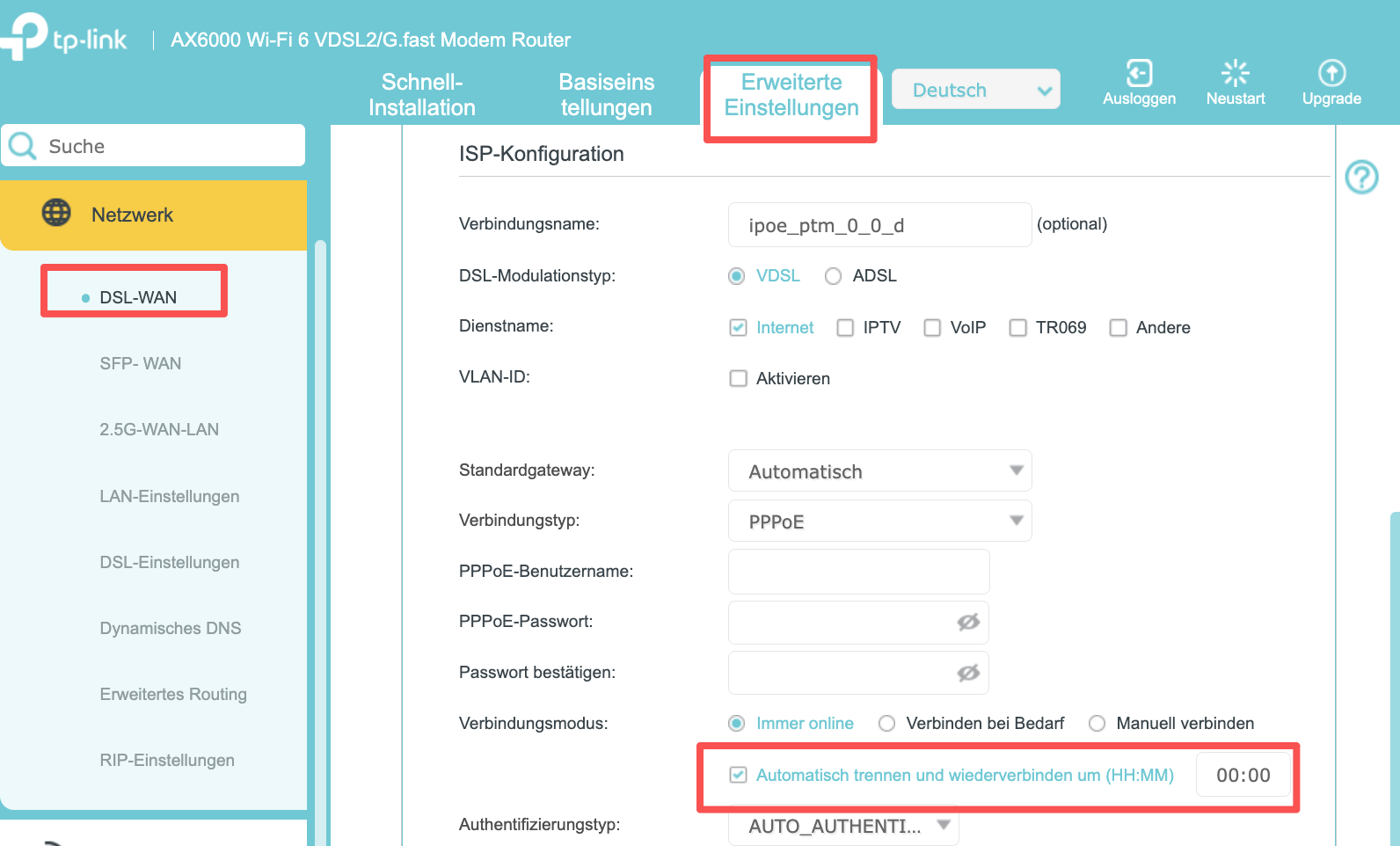Screen dimensions: 1400x846
Task: Open the Verbindungstyp PPPoE dropdown
Action: point(879,521)
